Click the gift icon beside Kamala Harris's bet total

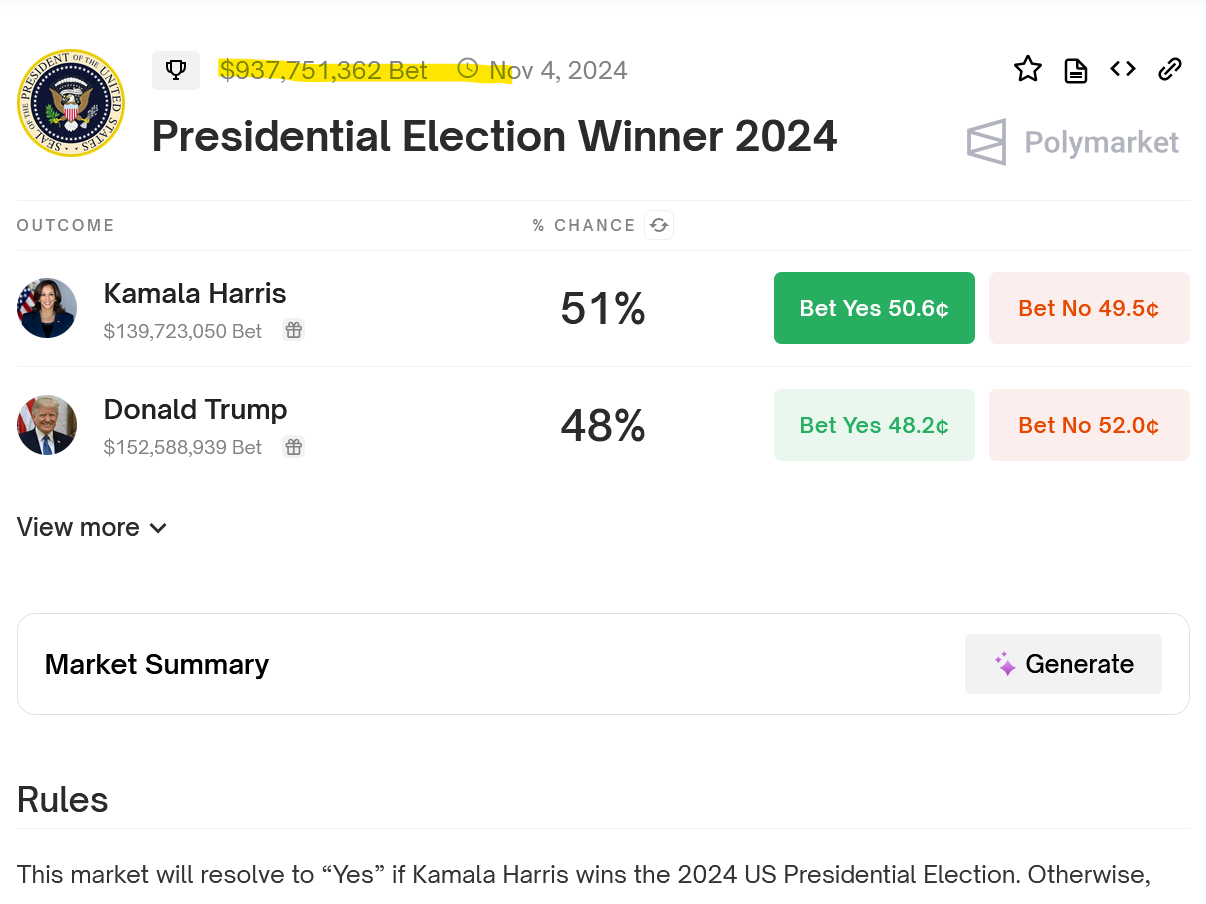click(x=293, y=329)
